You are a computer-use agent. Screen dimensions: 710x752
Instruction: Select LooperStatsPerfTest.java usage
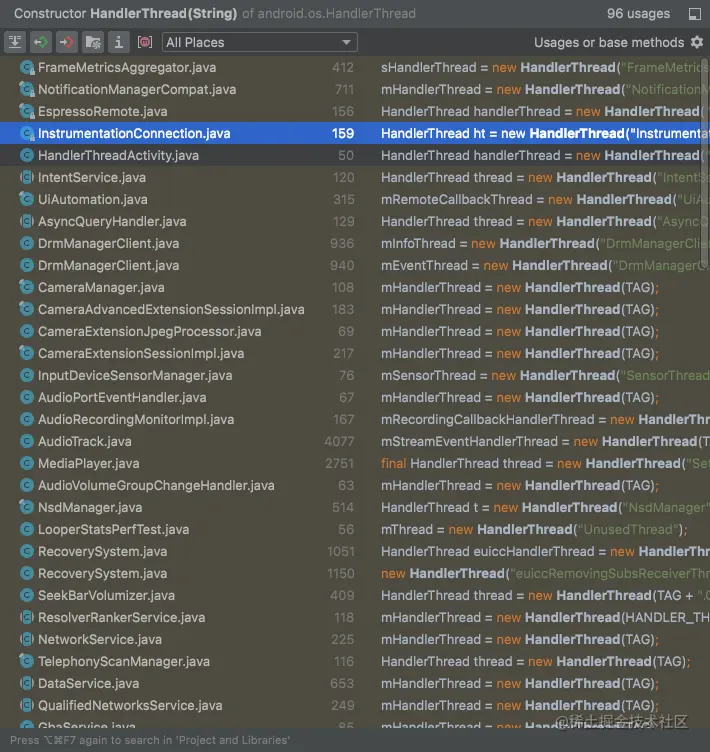pyautogui.click(x=355, y=529)
